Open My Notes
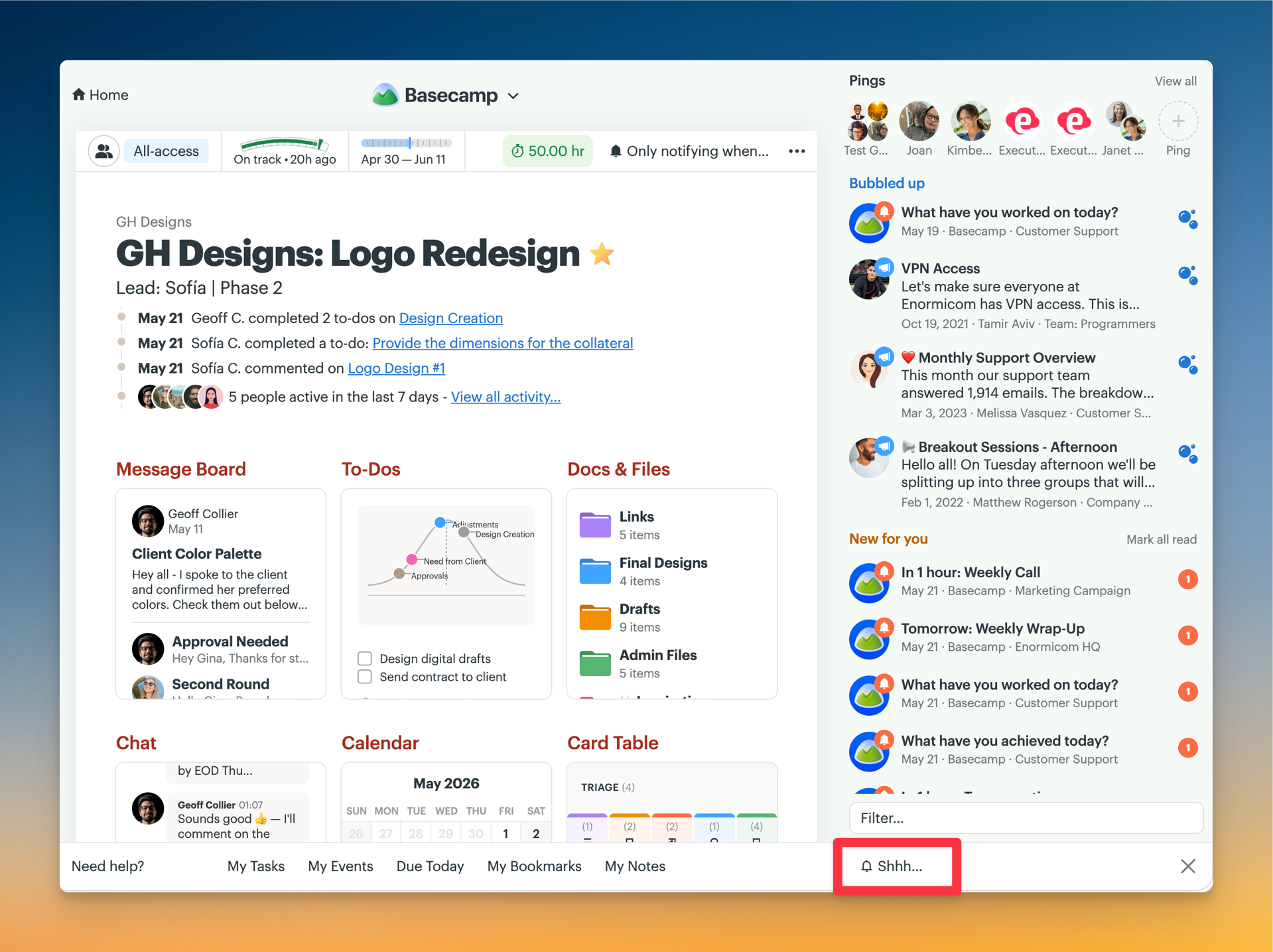This screenshot has width=1273, height=952. [x=635, y=866]
